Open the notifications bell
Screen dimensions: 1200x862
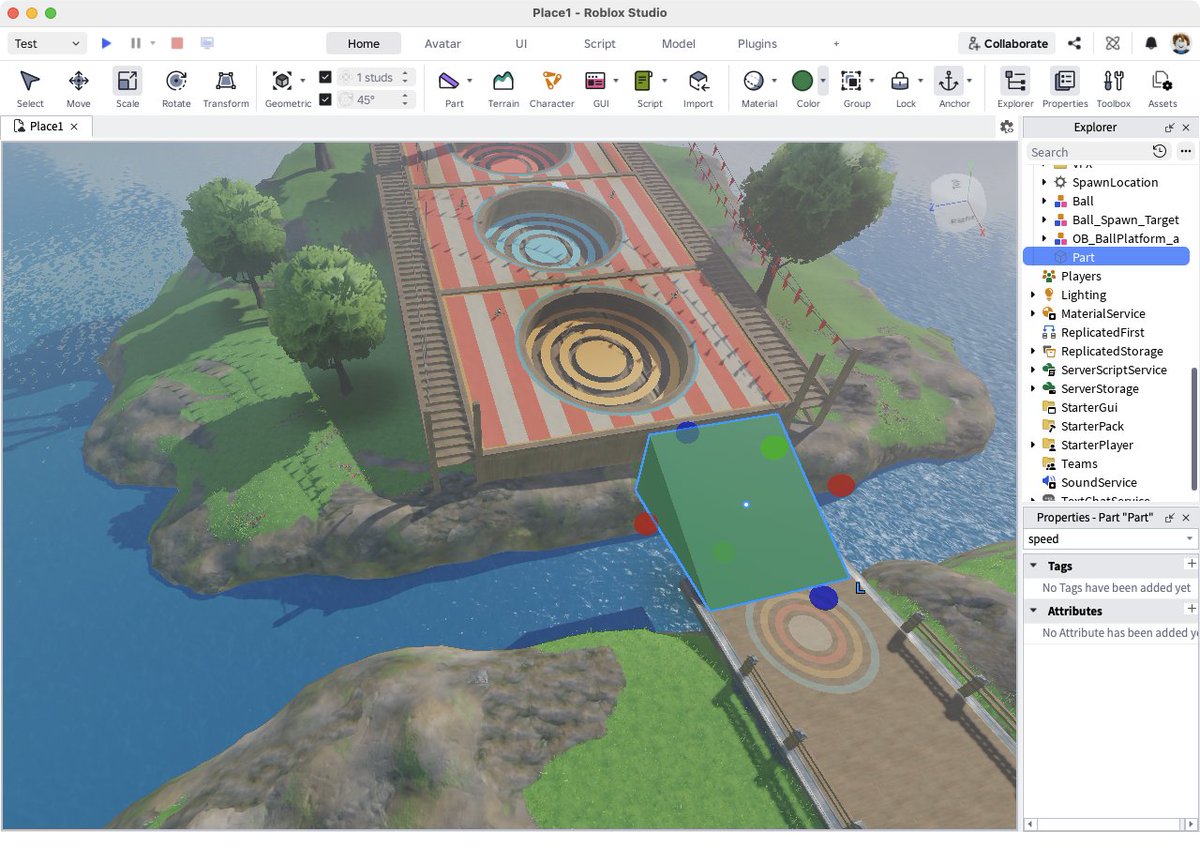pos(1151,44)
